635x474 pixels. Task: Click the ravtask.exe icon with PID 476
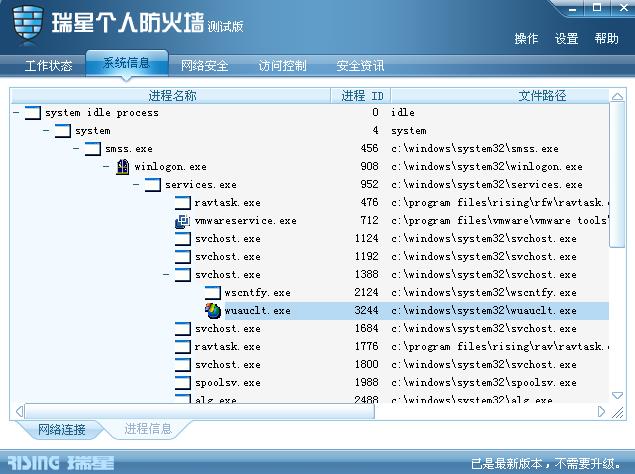click(x=183, y=203)
